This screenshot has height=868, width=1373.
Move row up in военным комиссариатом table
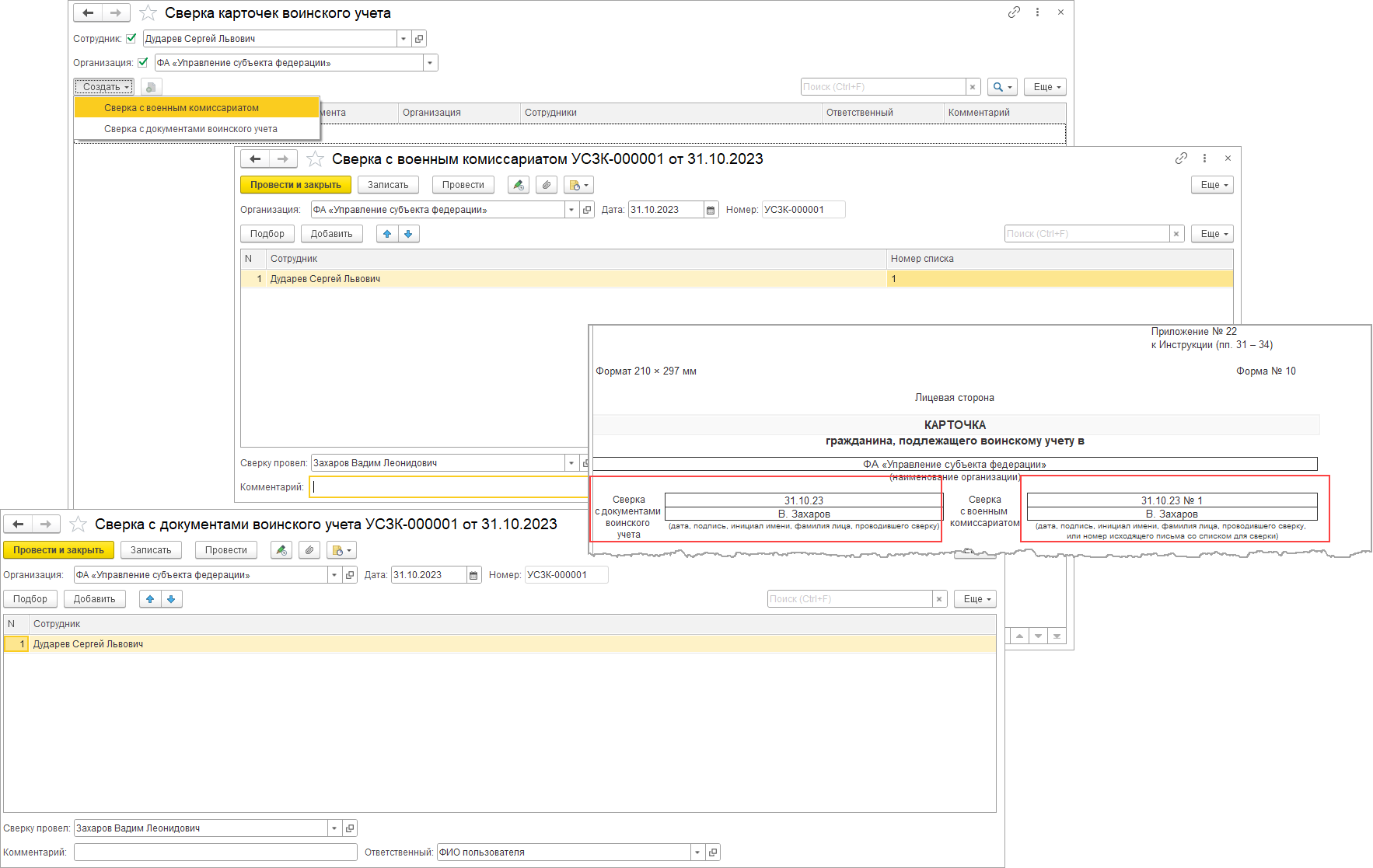[387, 234]
